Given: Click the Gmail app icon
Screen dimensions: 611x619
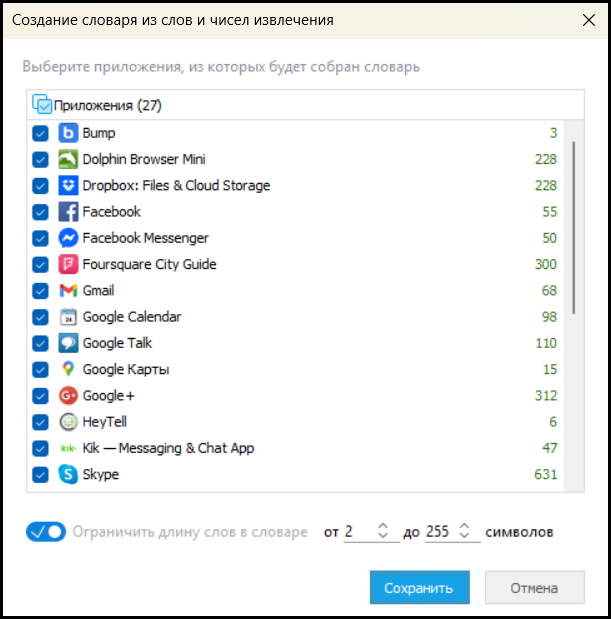Looking at the screenshot, I should [x=68, y=290].
